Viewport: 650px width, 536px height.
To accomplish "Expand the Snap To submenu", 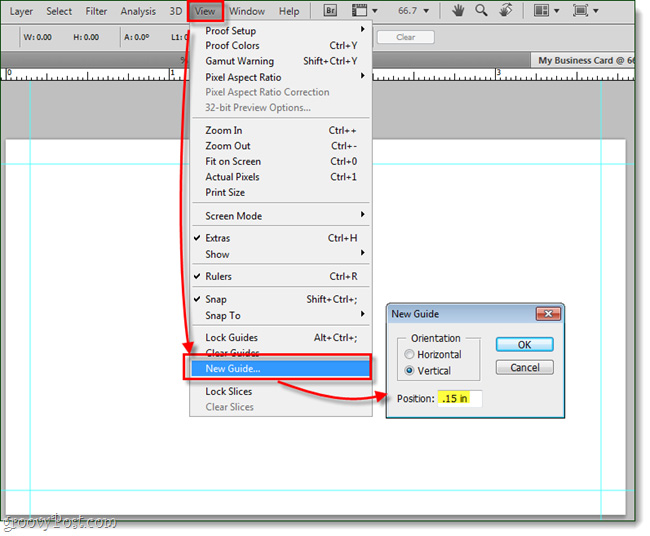I will [281, 315].
